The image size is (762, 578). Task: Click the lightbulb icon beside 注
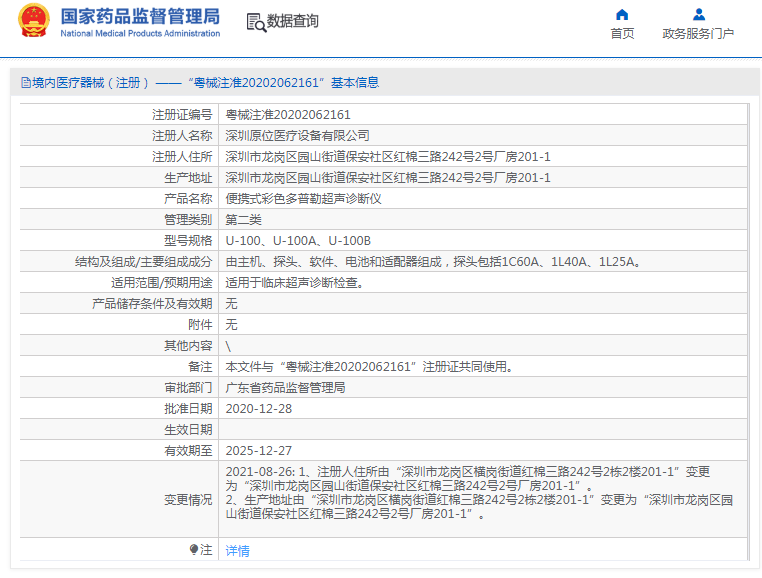[194, 550]
